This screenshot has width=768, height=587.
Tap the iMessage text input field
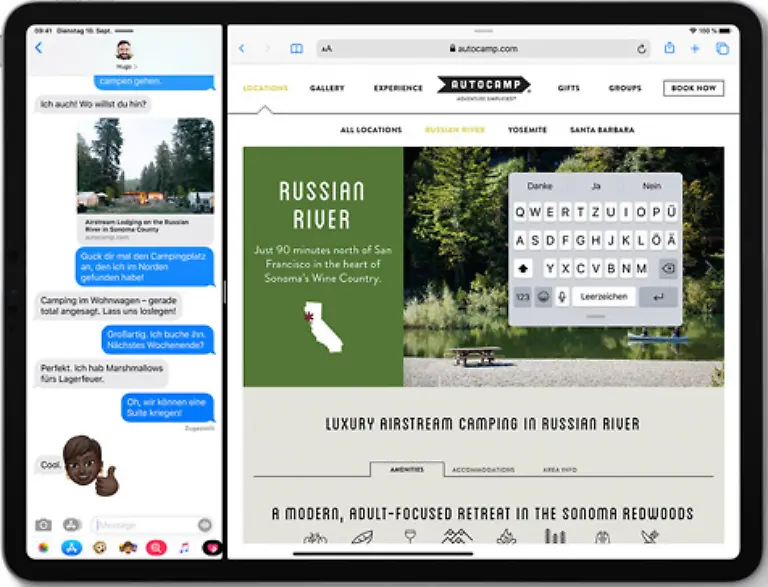143,524
